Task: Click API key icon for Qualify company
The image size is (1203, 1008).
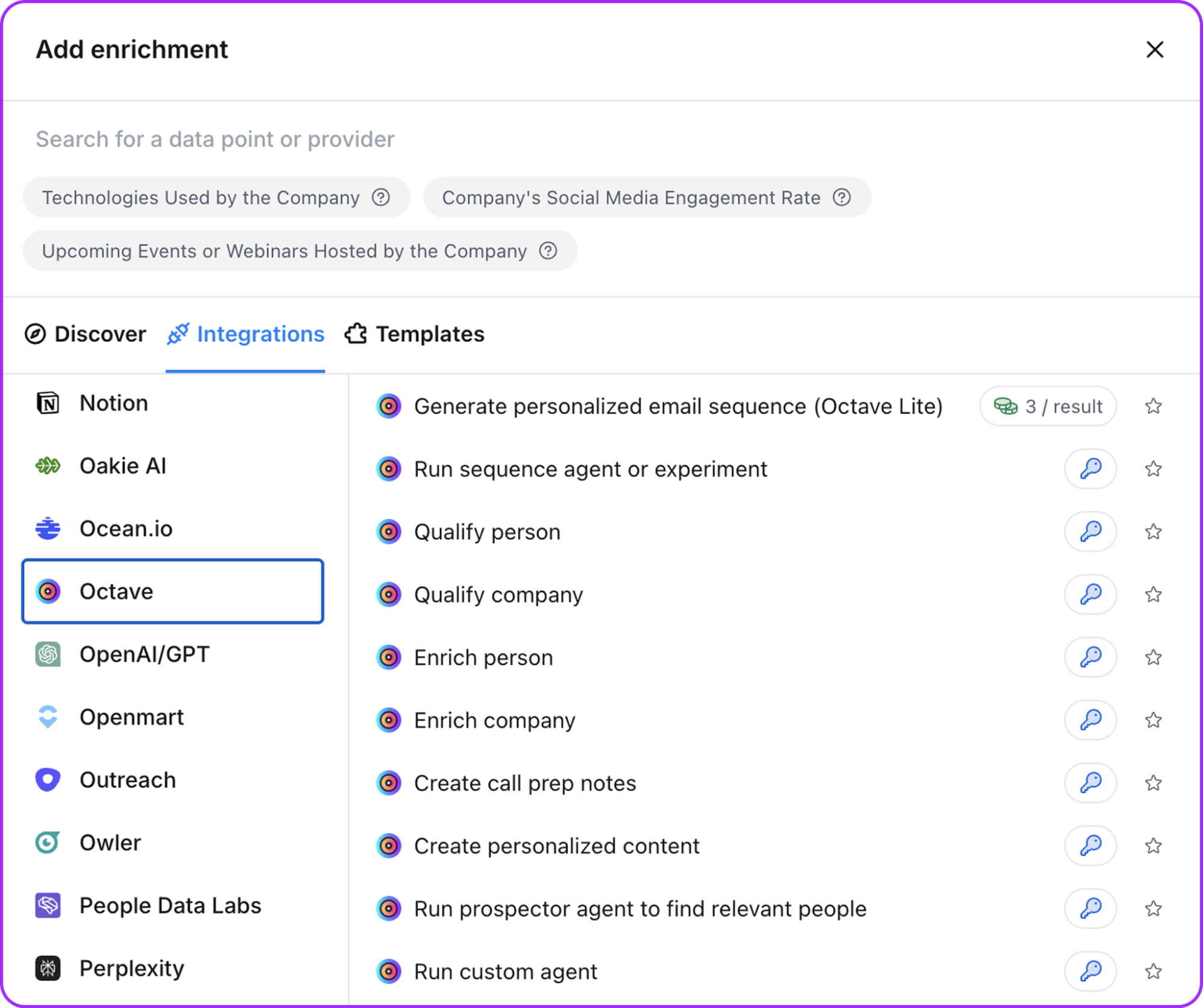Action: pyautogui.click(x=1090, y=595)
